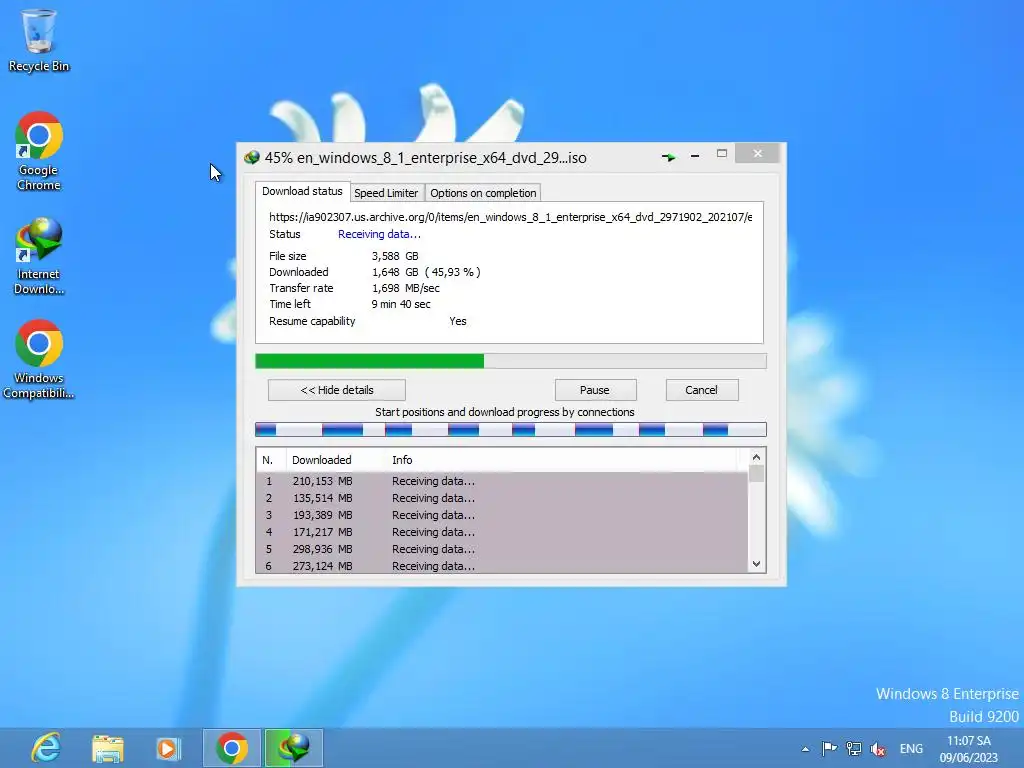Maximize the IDM download dialog
Image resolution: width=1024 pixels, height=768 pixels.
(722, 153)
